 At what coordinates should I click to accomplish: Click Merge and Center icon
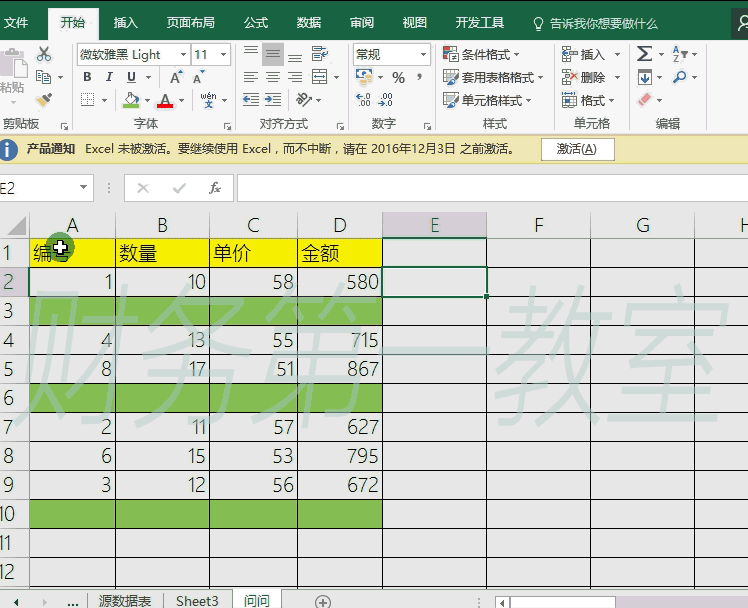[320, 77]
